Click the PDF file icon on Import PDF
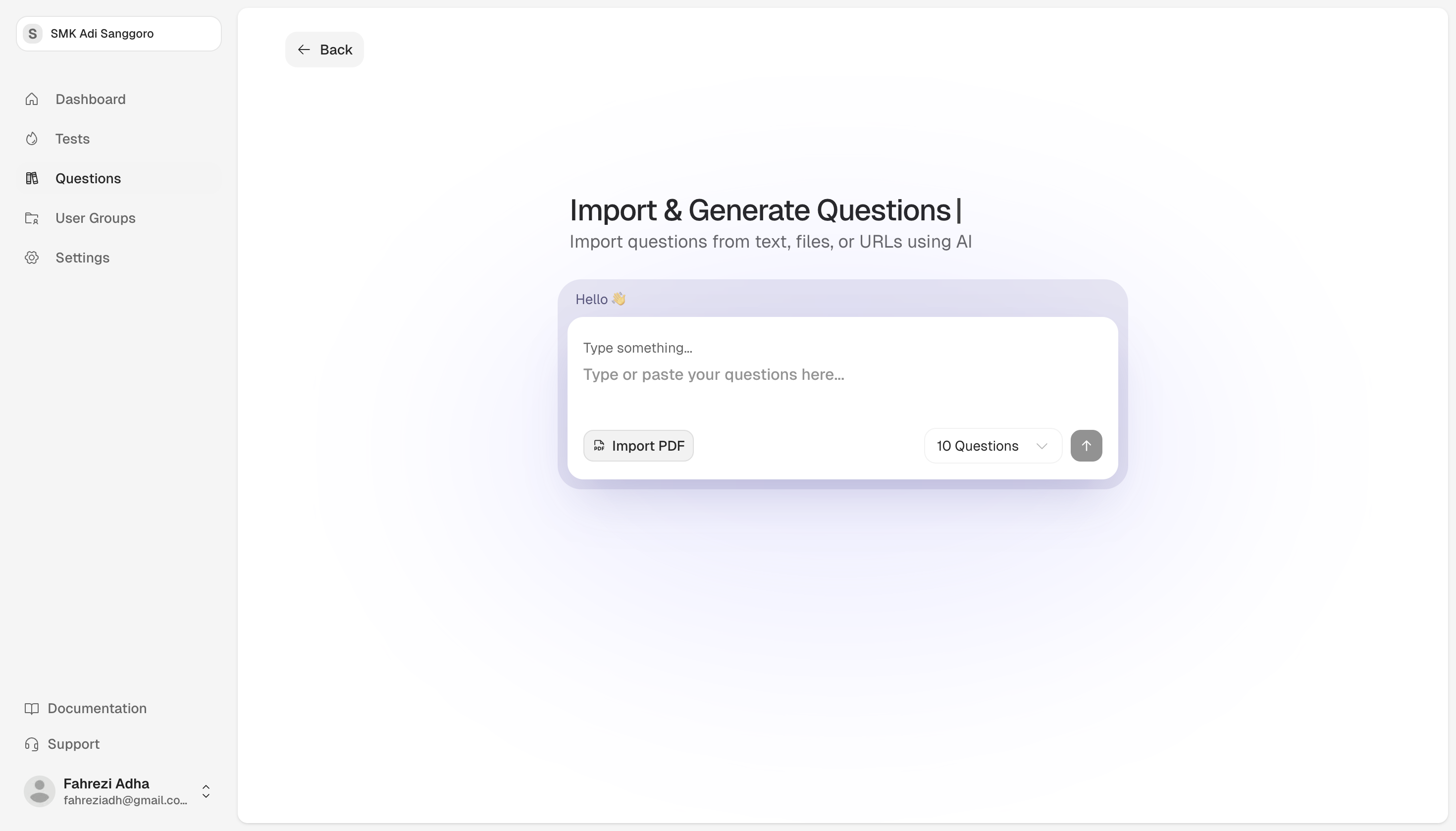This screenshot has width=1456, height=831. point(599,446)
